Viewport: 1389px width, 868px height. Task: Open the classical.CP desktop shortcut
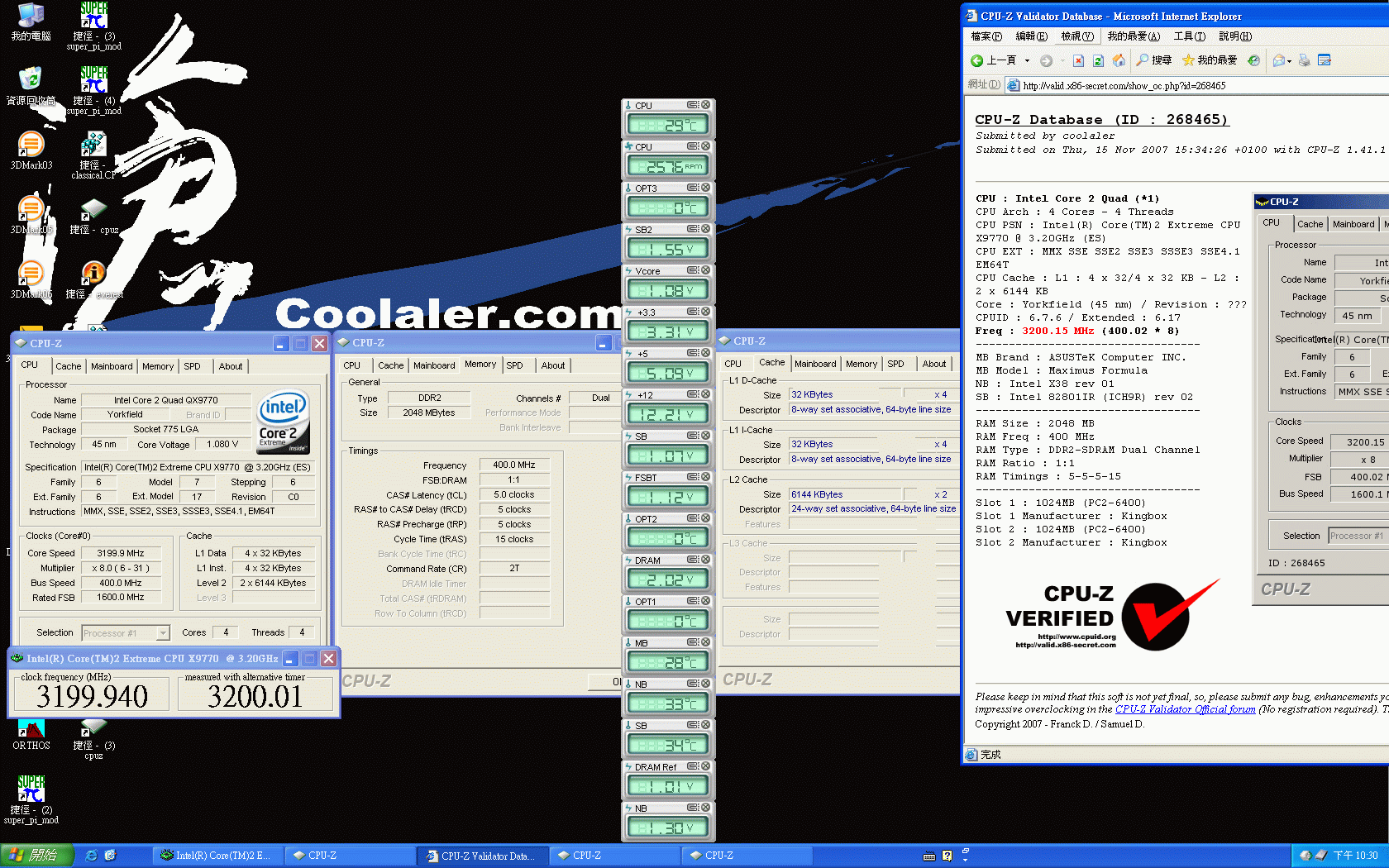(x=94, y=155)
